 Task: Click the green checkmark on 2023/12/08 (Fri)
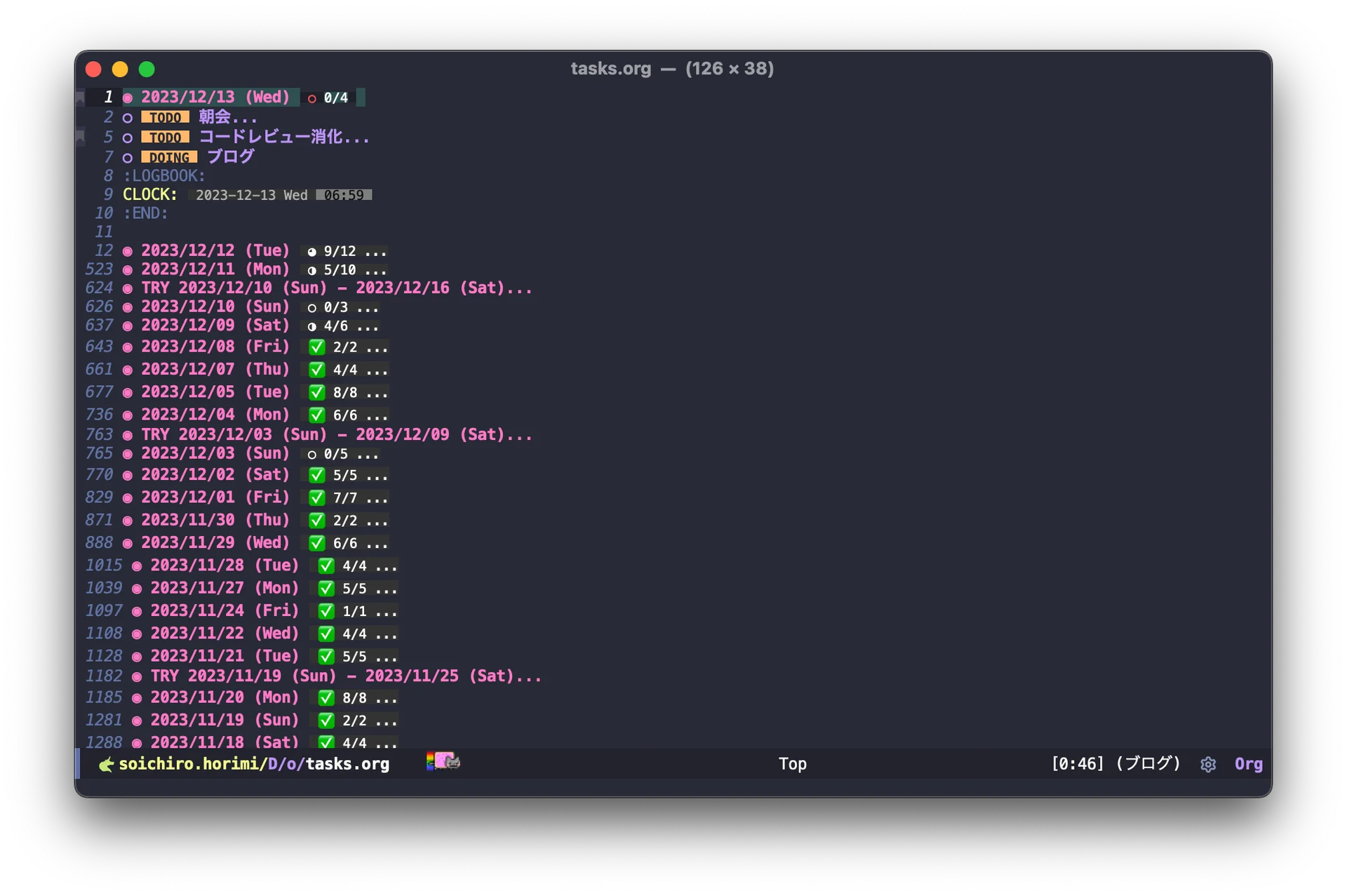[317, 347]
